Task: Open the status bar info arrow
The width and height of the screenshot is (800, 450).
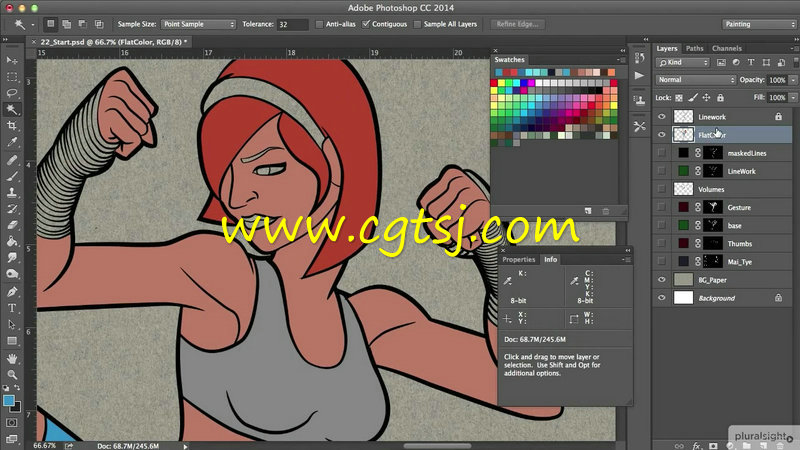Action: pos(185,446)
